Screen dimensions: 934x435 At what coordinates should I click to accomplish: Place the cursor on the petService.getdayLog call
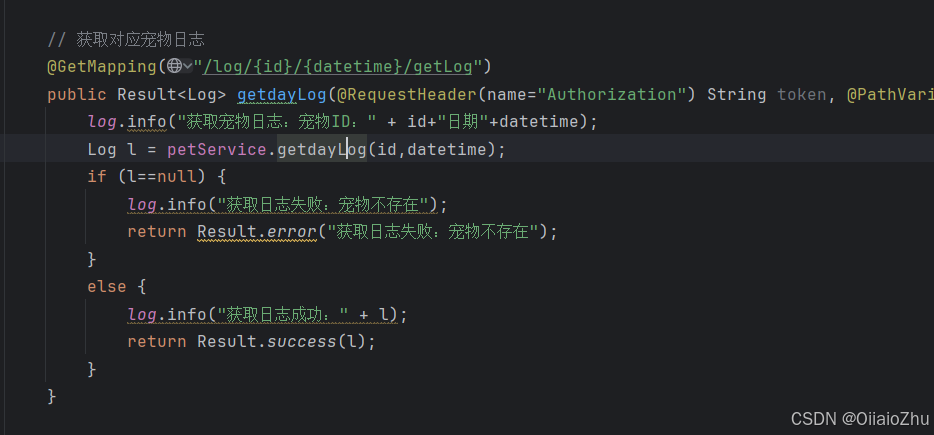322,149
